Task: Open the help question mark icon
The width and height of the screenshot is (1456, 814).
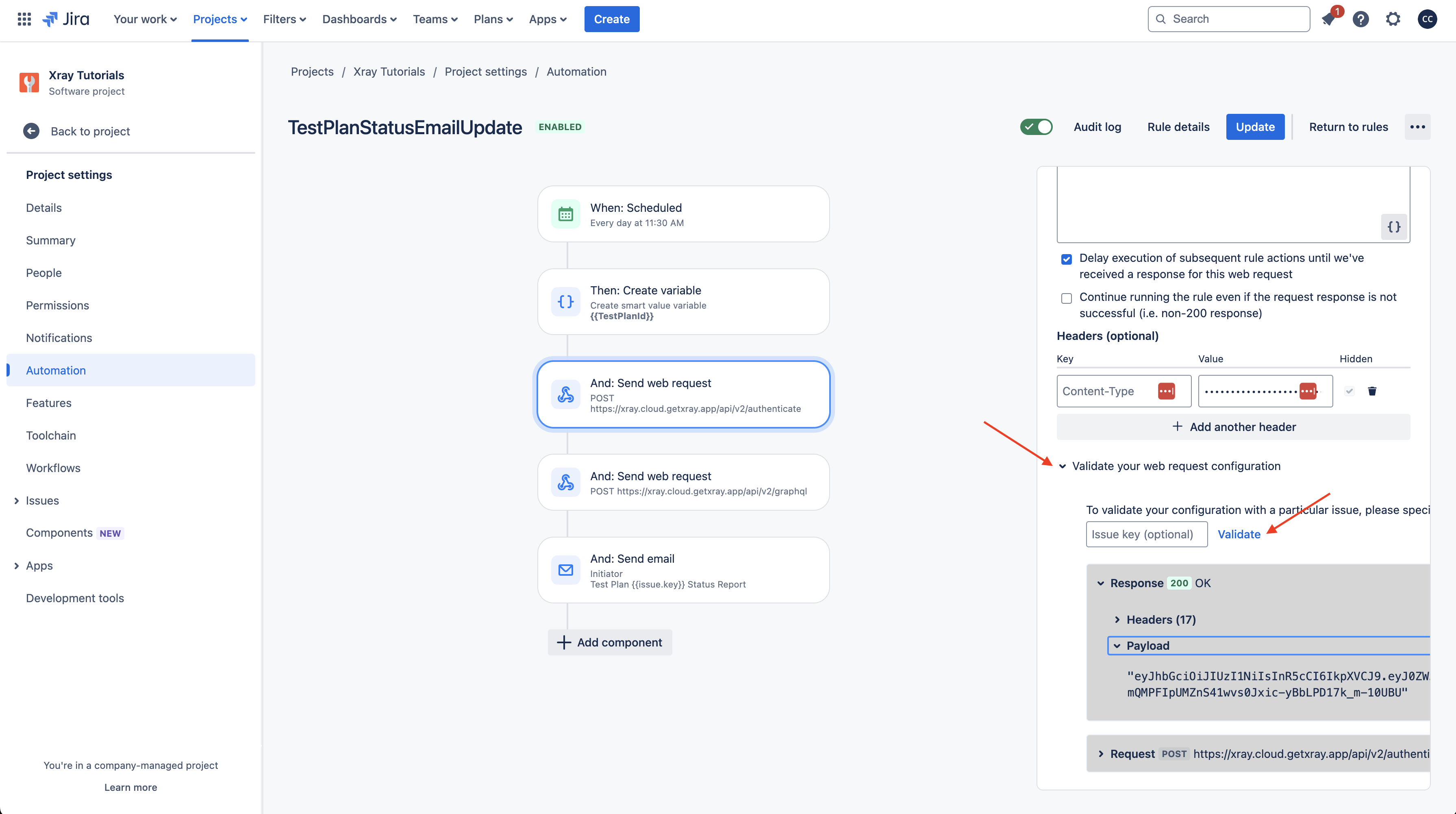Action: [x=1361, y=19]
